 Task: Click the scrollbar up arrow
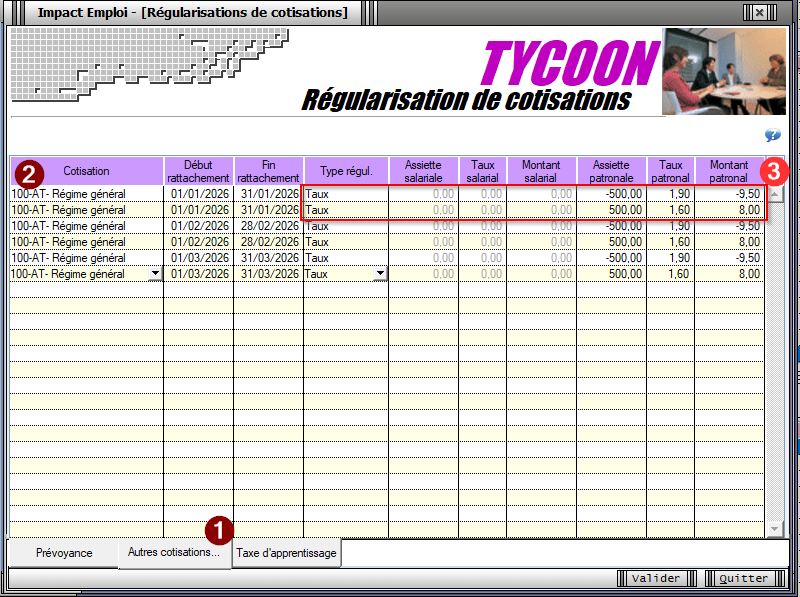click(x=774, y=194)
